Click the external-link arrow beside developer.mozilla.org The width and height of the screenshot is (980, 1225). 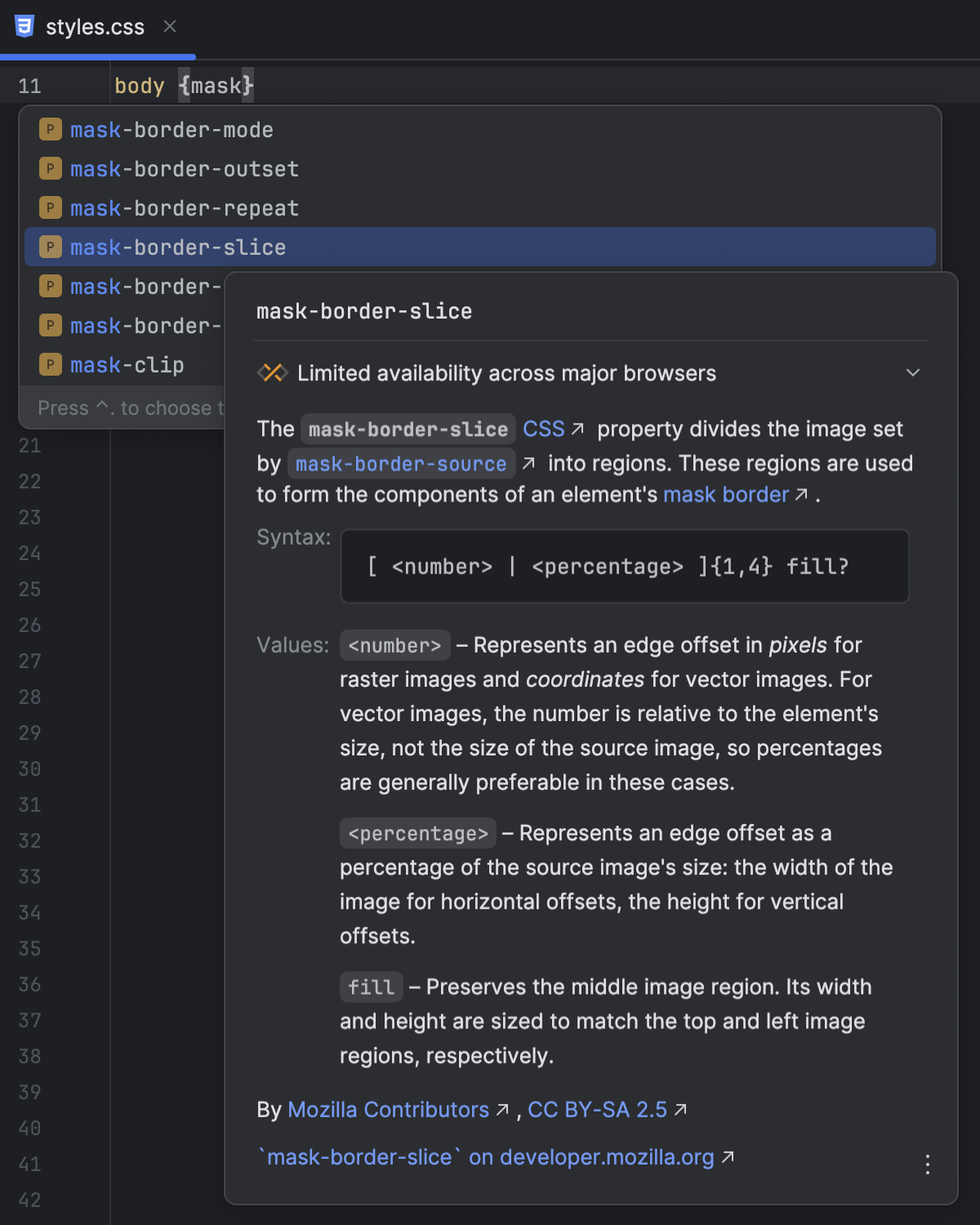728,1157
